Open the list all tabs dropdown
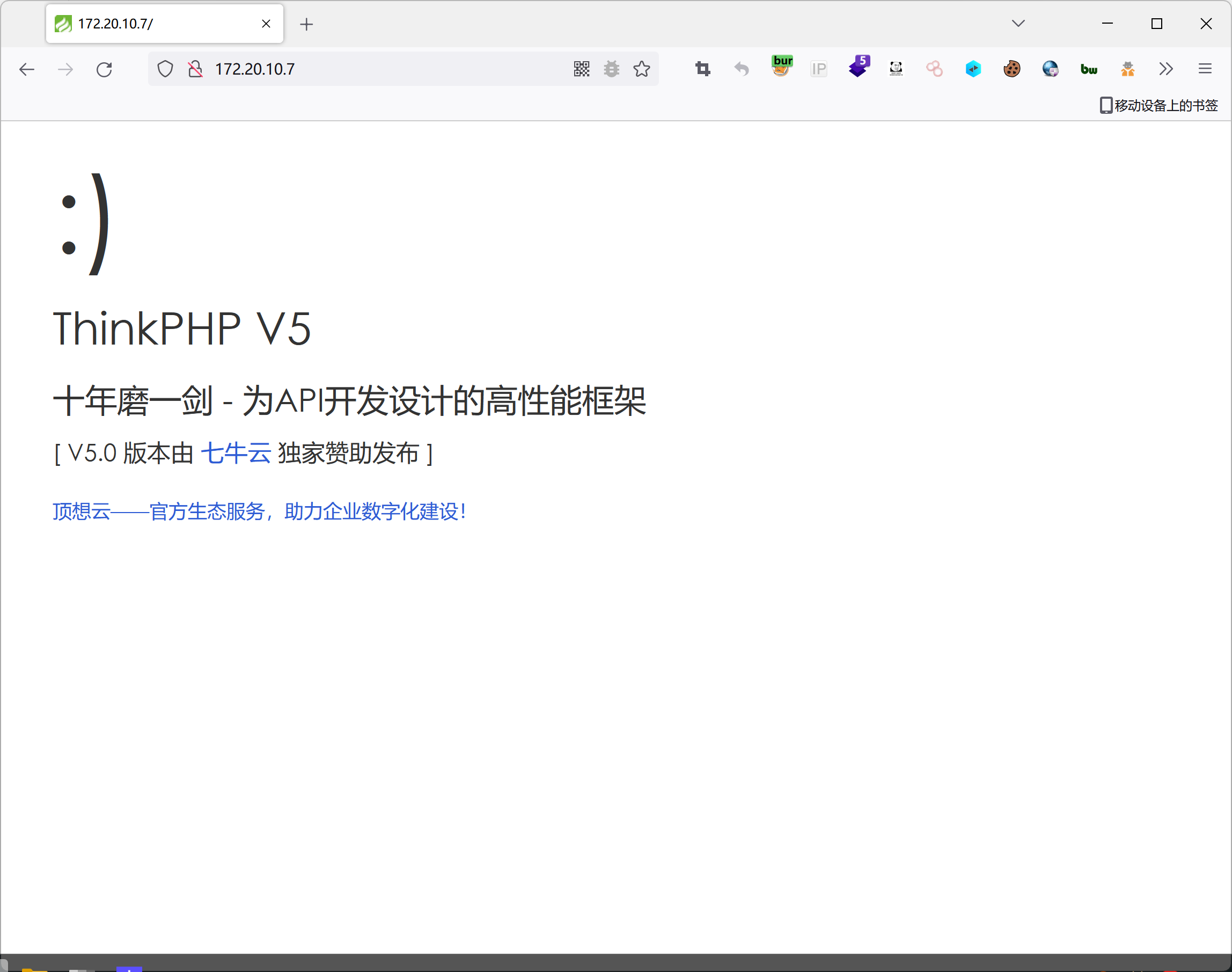This screenshot has width=1232, height=972. pyautogui.click(x=1018, y=23)
